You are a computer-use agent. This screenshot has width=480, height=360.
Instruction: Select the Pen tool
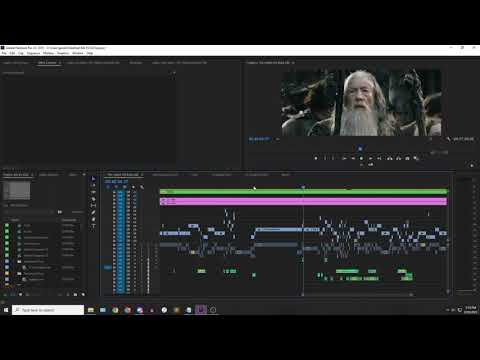[93, 212]
